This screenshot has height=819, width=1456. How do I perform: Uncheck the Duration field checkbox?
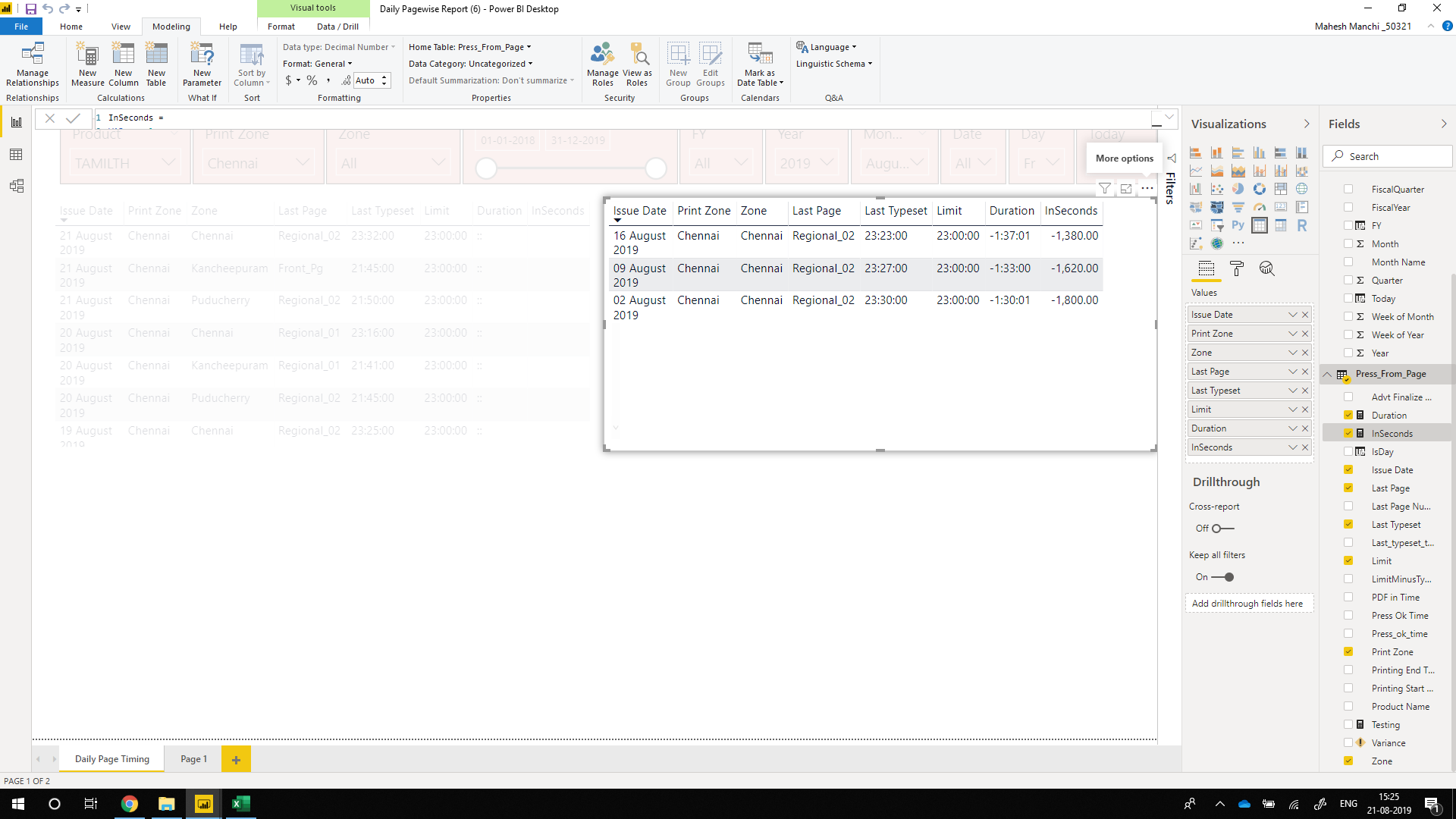[1348, 416]
